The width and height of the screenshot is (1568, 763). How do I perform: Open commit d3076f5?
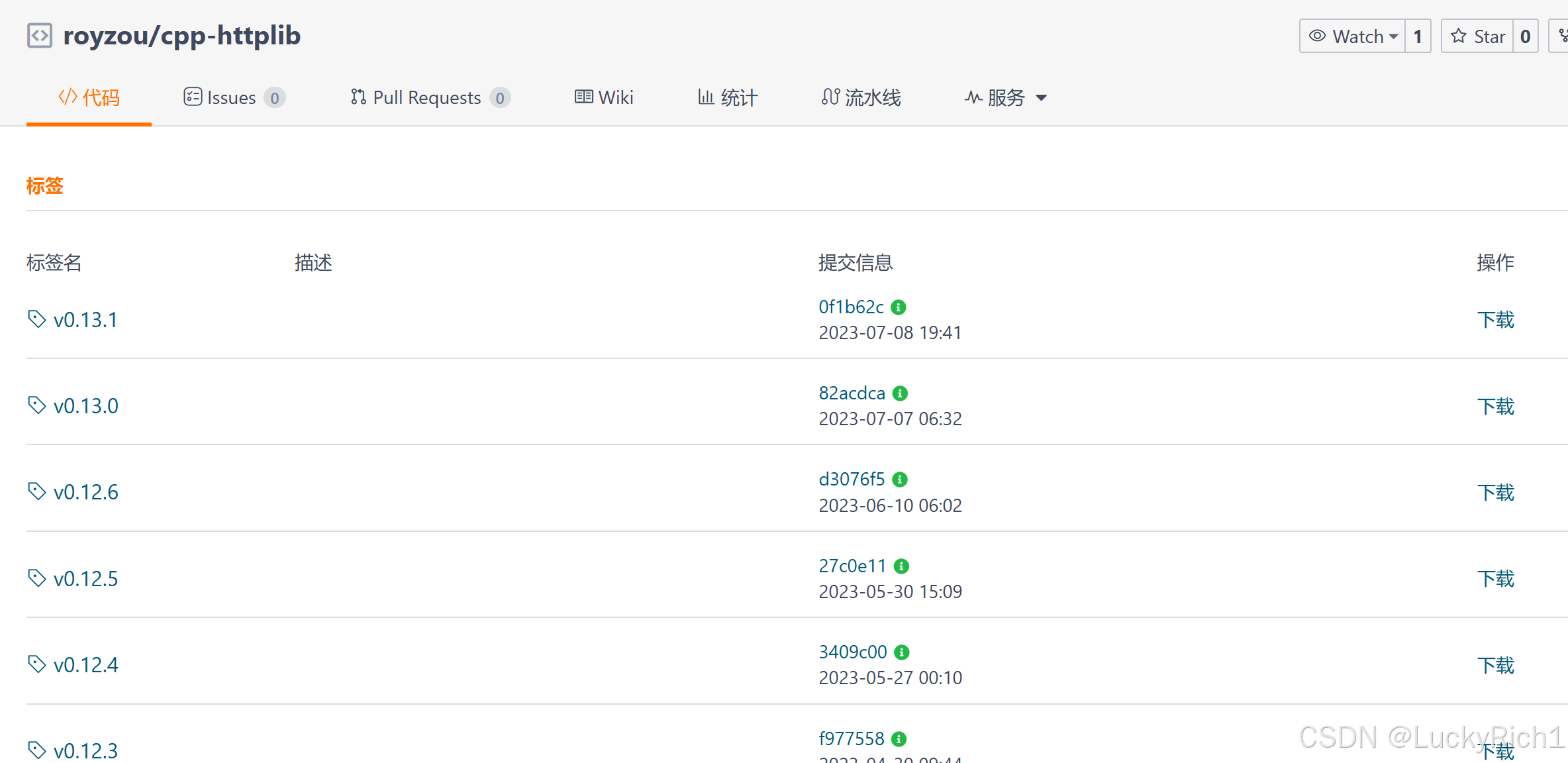click(852, 480)
